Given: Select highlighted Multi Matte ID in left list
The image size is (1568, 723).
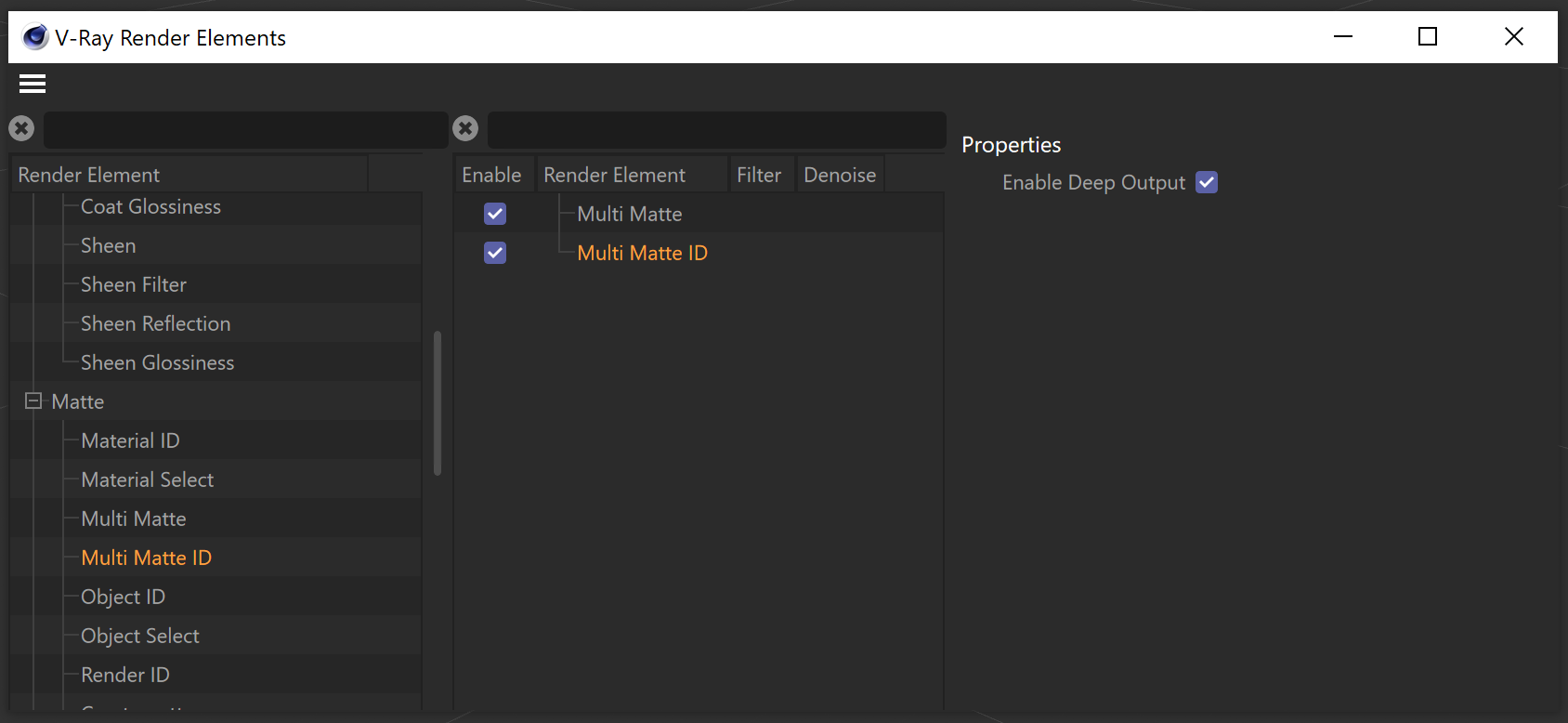Looking at the screenshot, I should (146, 558).
